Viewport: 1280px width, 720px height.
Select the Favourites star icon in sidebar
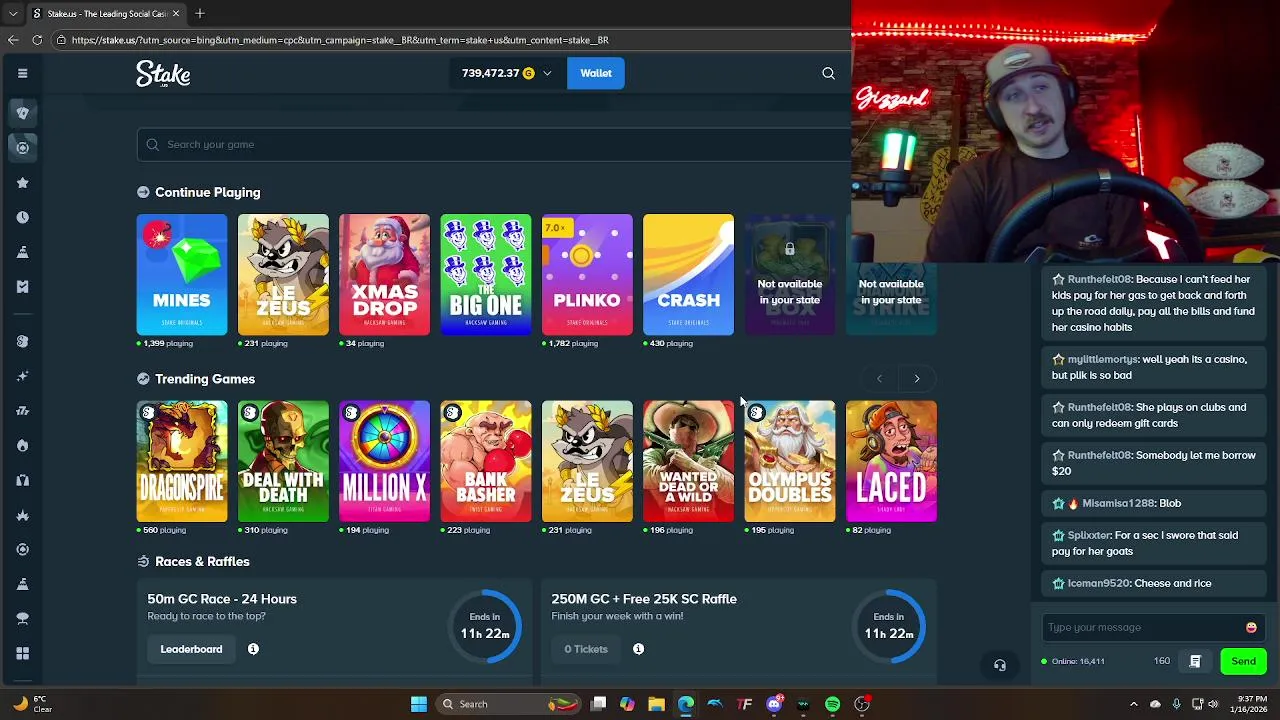[22, 183]
